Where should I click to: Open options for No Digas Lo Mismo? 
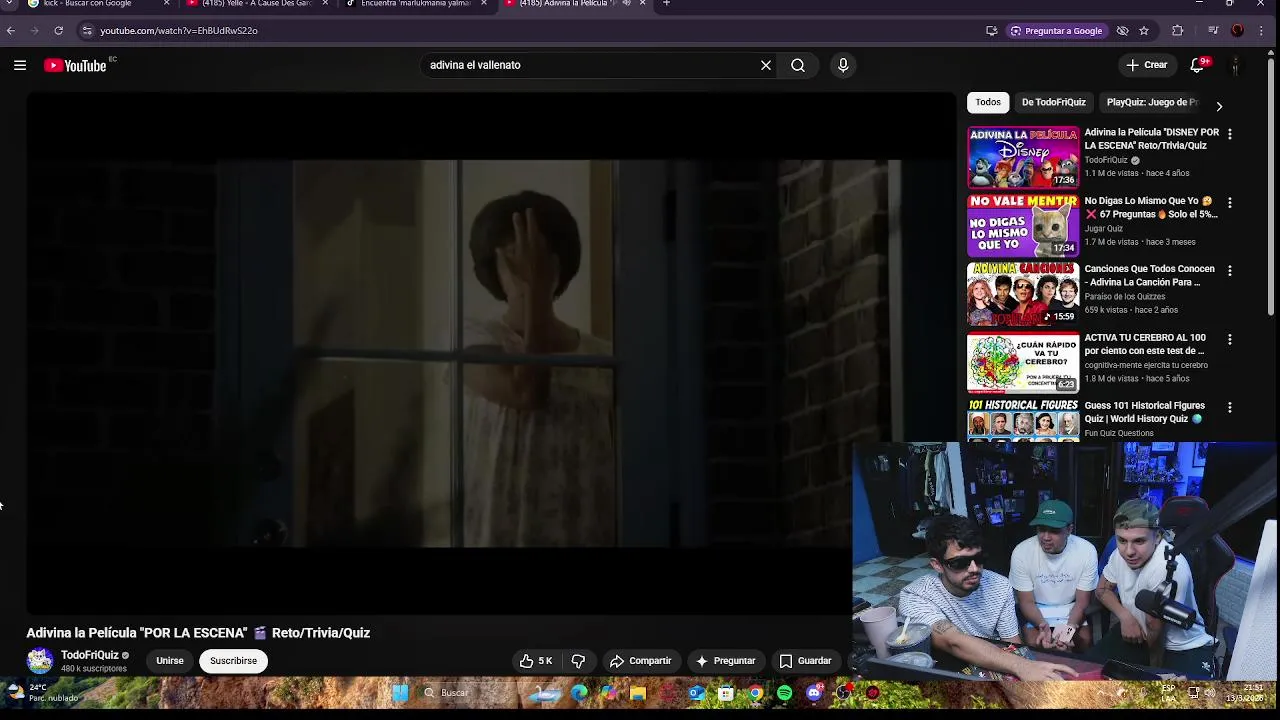click(1230, 202)
